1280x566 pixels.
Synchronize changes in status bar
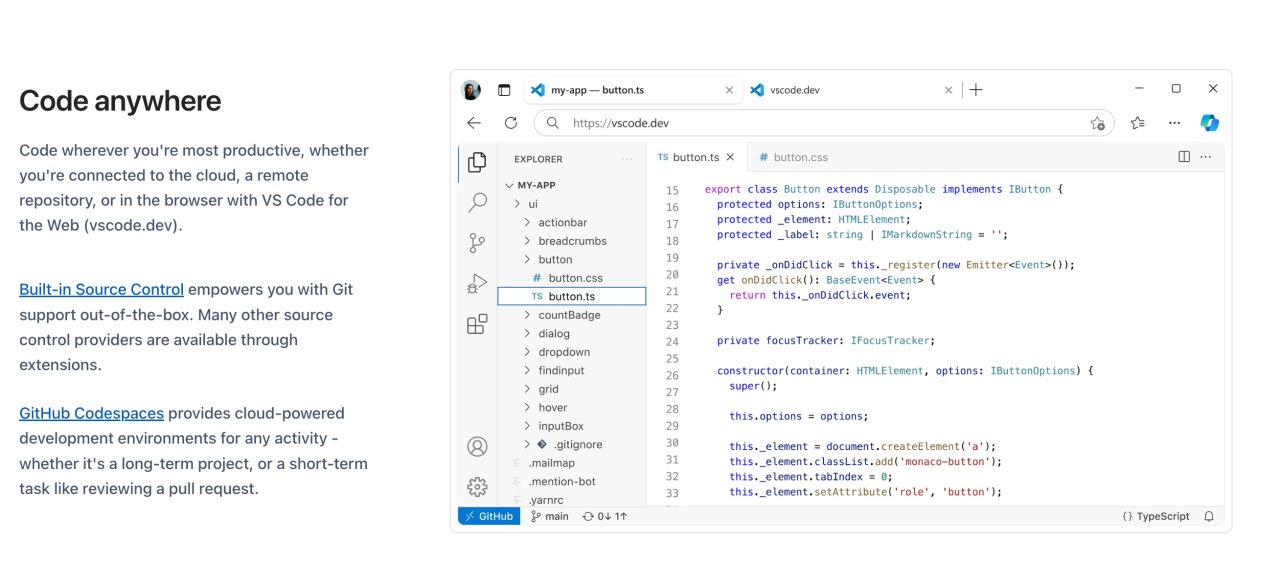pyautogui.click(x=603, y=516)
